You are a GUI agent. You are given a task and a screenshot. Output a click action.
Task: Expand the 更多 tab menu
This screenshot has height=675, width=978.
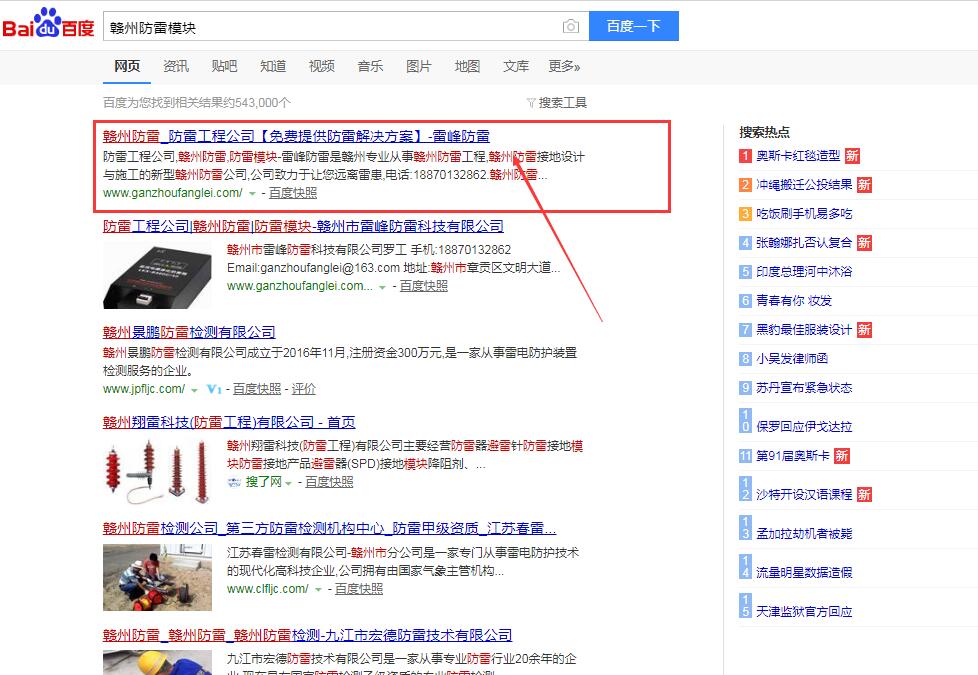coord(564,67)
